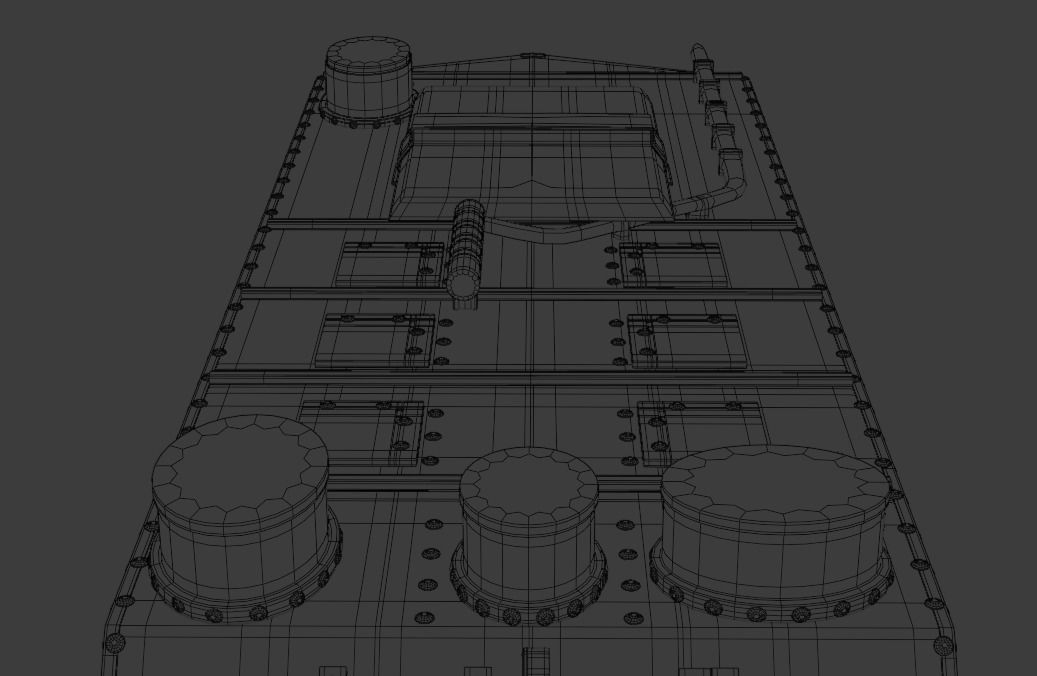The width and height of the screenshot is (1037, 676).
Task: Select the large rounded rectangular hatch cover
Action: (x=533, y=153)
